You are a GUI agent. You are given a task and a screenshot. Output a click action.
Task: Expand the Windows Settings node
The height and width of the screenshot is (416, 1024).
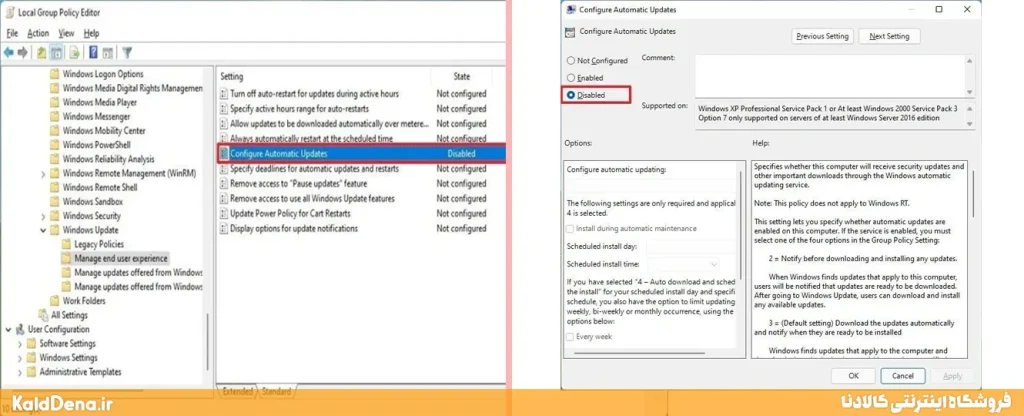coord(20,358)
